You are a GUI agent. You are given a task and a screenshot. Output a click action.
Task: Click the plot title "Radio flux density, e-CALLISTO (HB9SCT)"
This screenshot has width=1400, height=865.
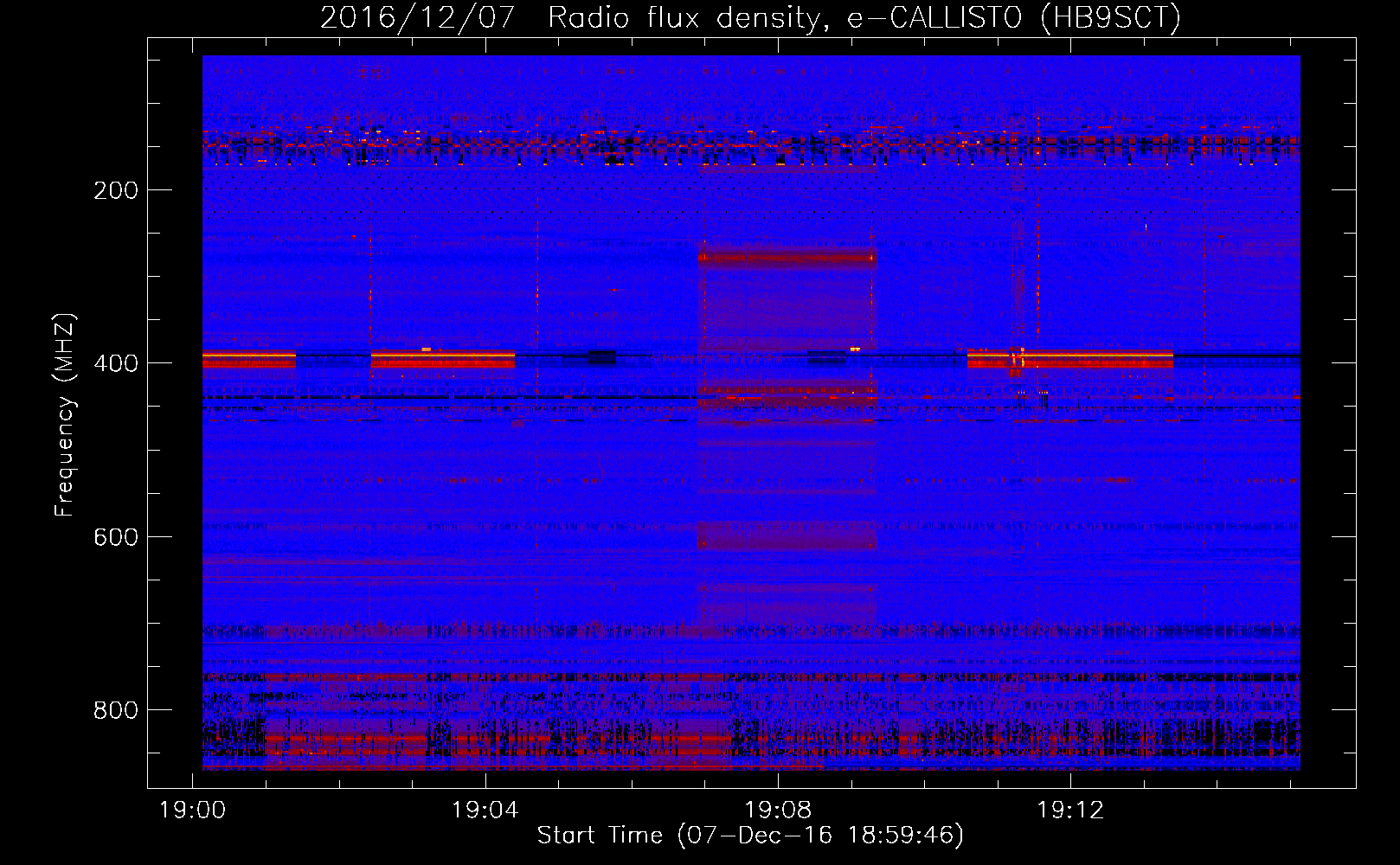click(864, 17)
